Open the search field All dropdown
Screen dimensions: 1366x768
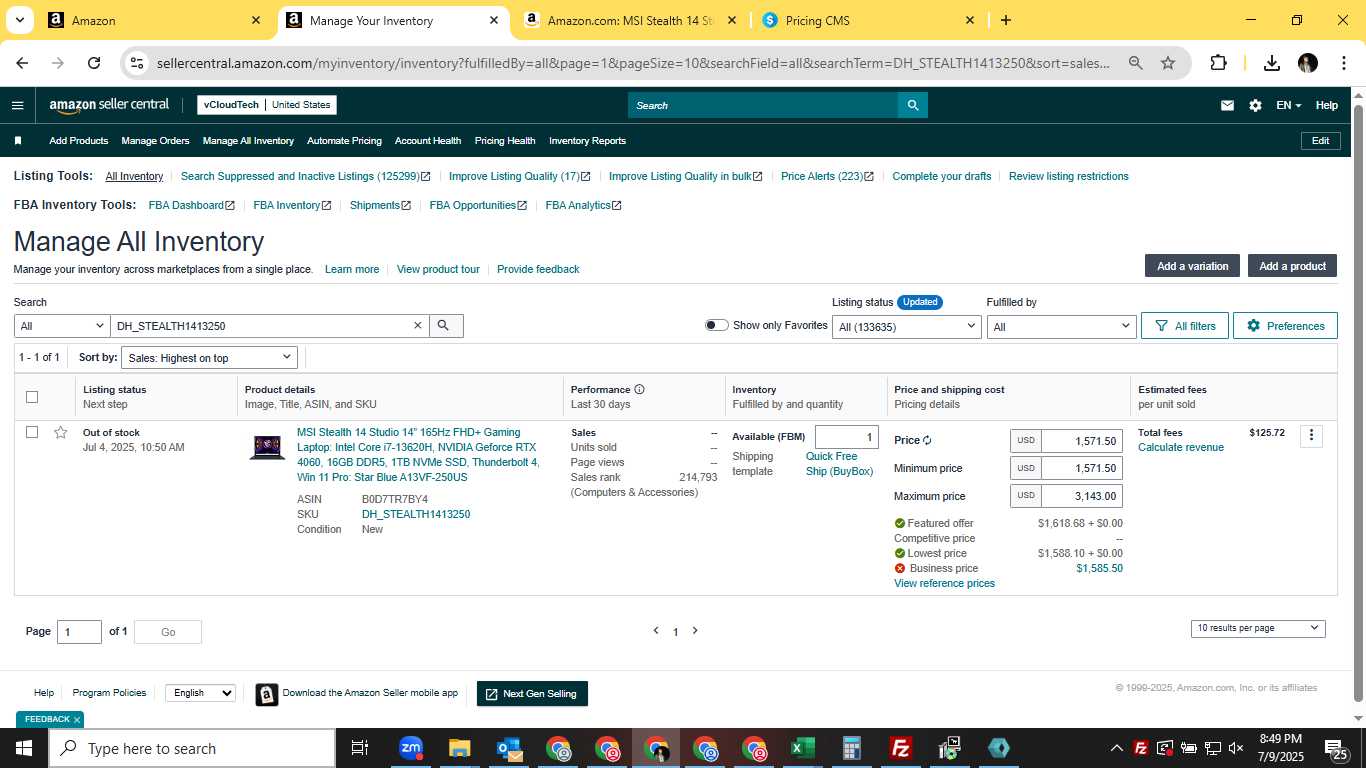pos(62,326)
